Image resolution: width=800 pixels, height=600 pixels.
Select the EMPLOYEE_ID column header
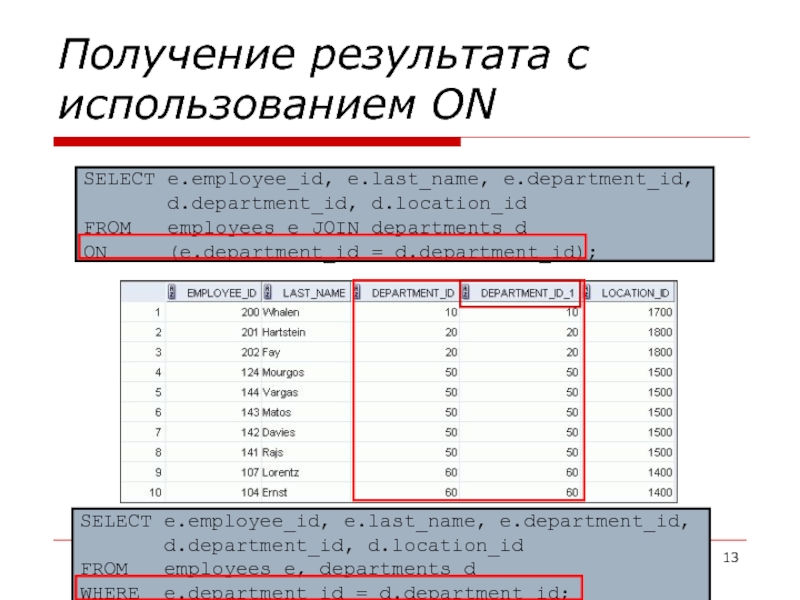click(214, 292)
